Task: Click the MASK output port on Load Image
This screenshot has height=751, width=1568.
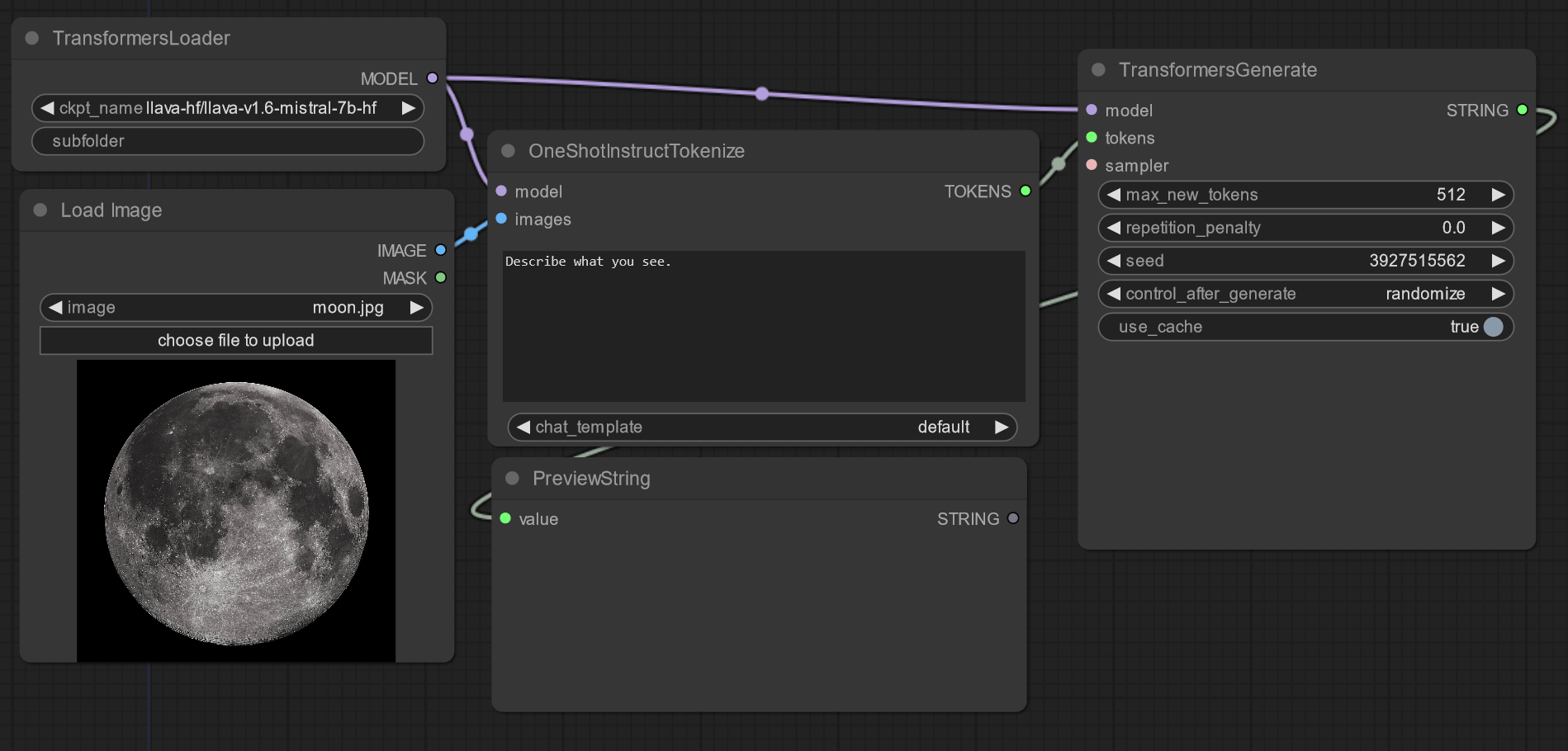Action: (x=440, y=278)
